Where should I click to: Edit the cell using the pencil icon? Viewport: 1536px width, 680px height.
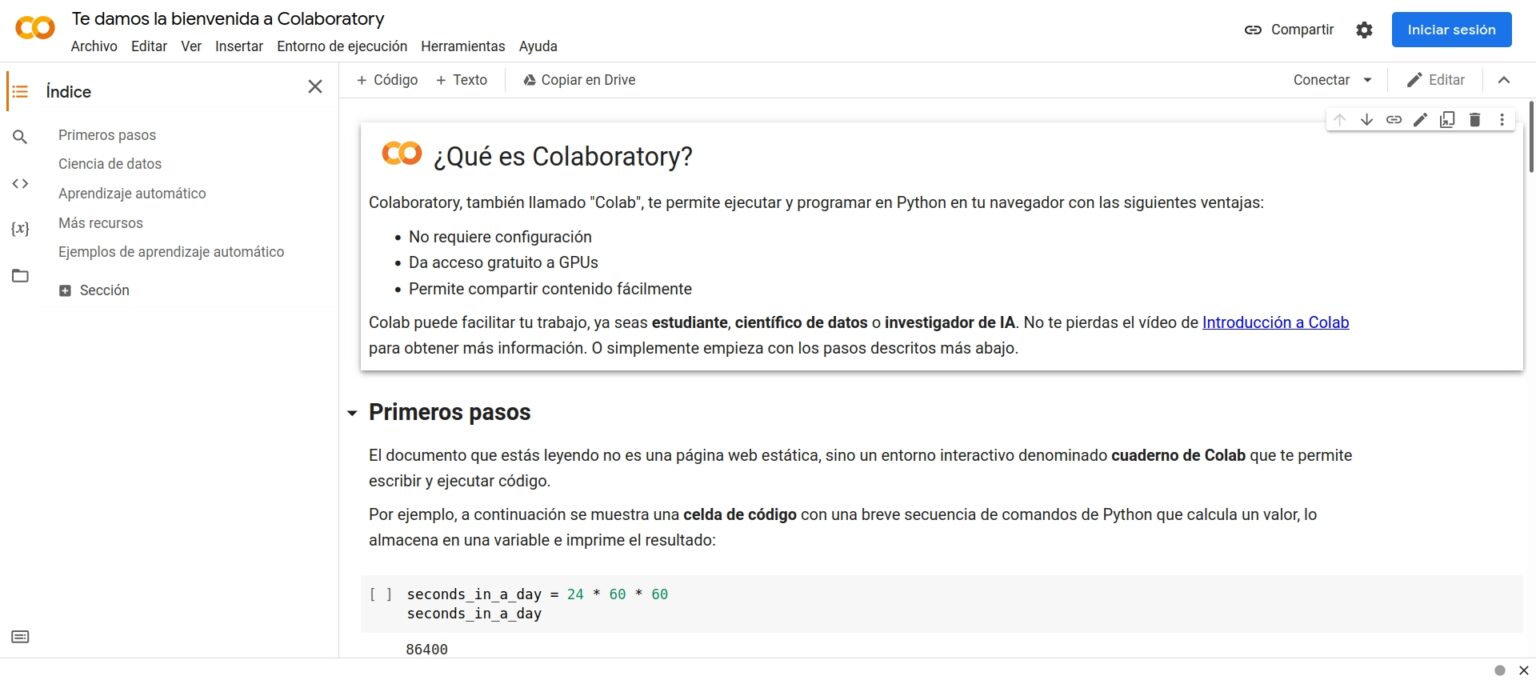tap(1420, 119)
